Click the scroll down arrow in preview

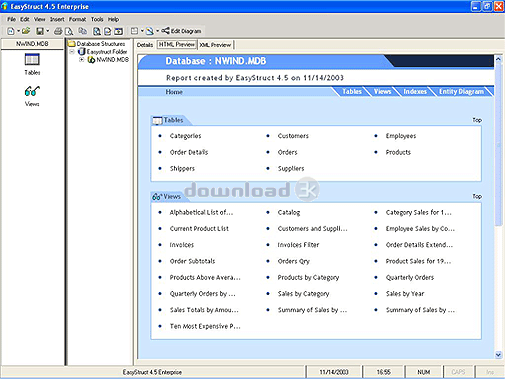point(498,355)
